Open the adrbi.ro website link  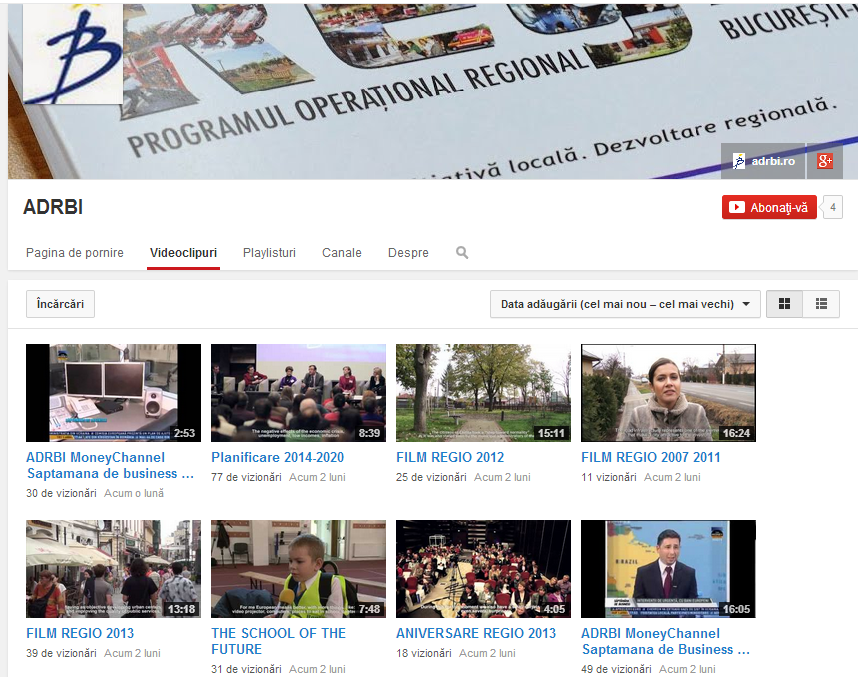pos(763,161)
